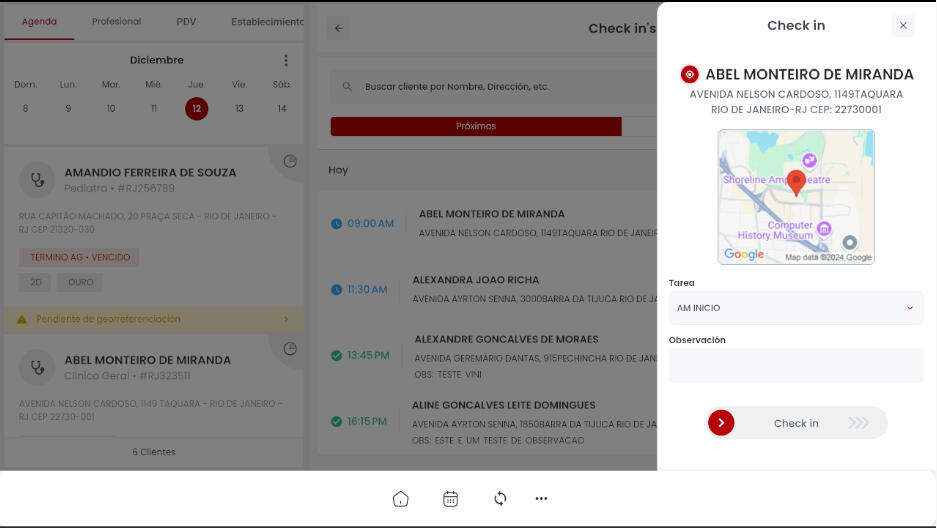This screenshot has width=937, height=528.
Task: Click the 6 Clientes counter text
Action: [x=154, y=452]
